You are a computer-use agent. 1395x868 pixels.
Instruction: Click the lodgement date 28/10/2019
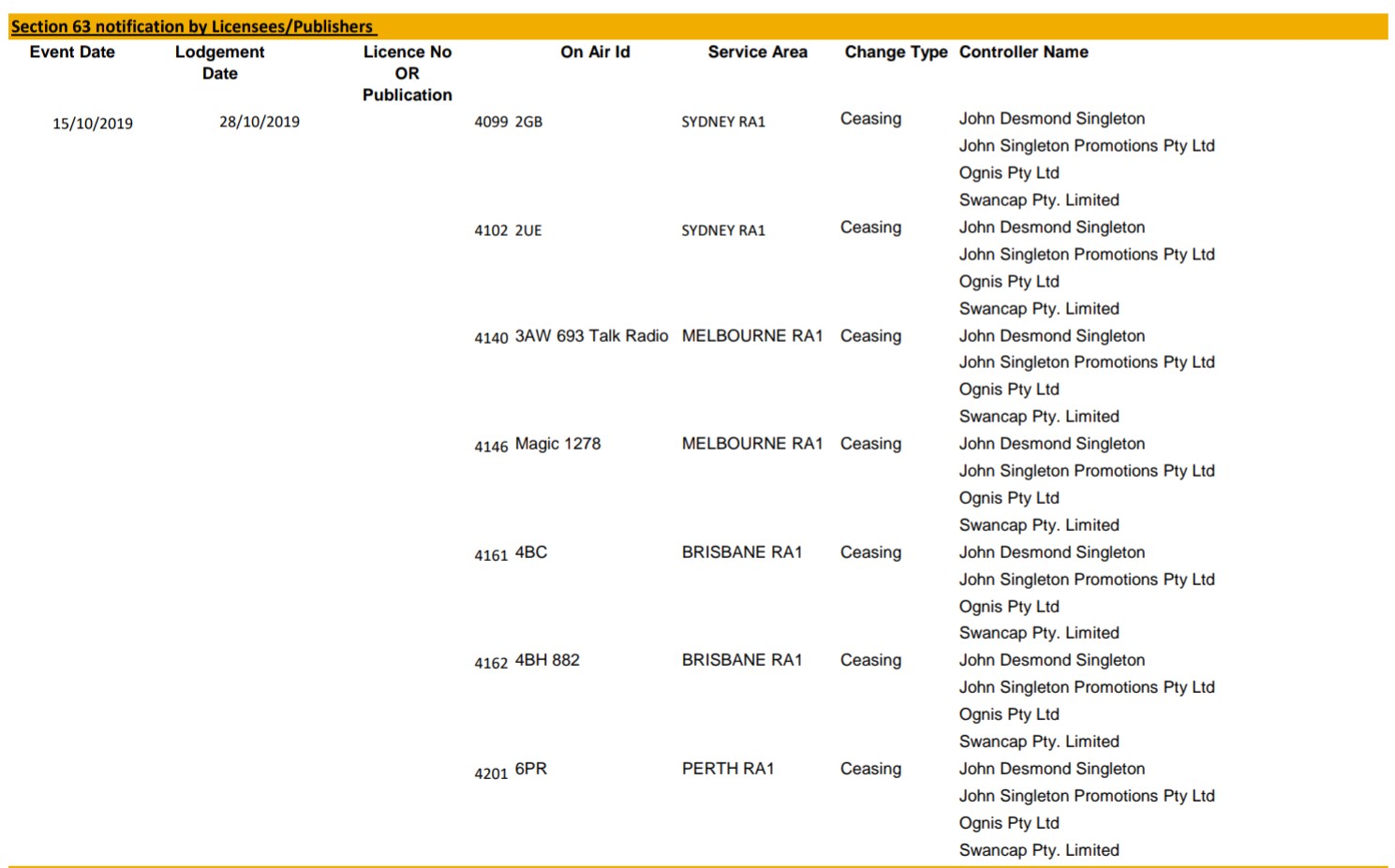click(260, 122)
